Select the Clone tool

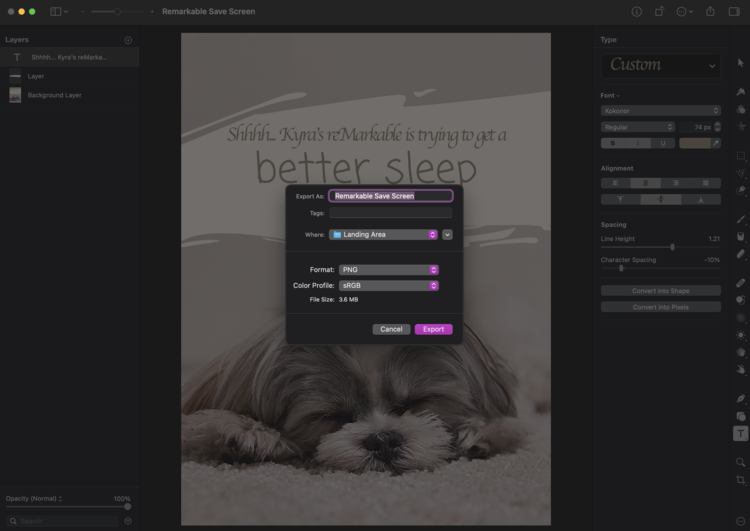[x=740, y=300]
